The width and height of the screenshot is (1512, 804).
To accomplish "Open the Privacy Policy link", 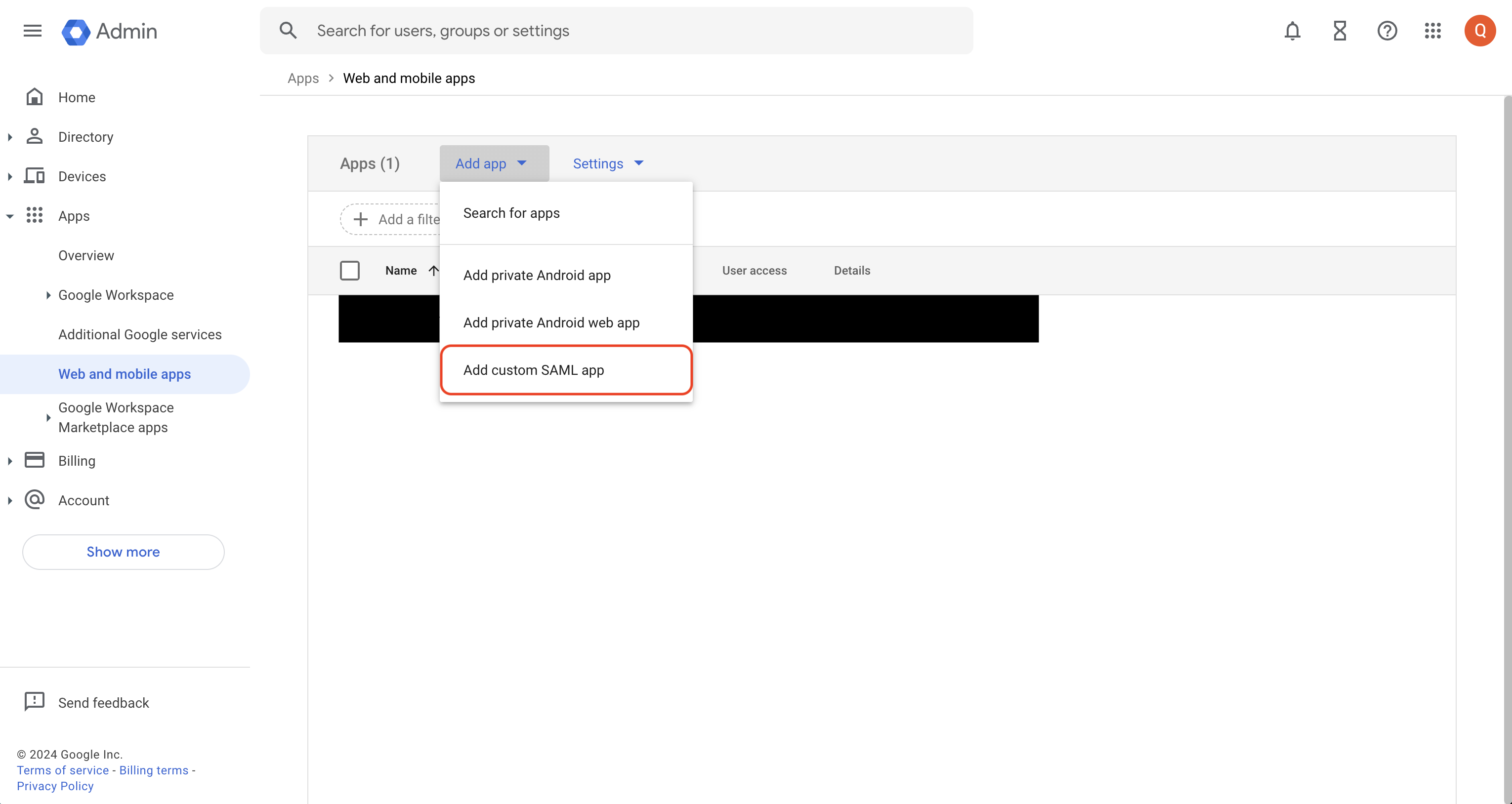I will (55, 785).
